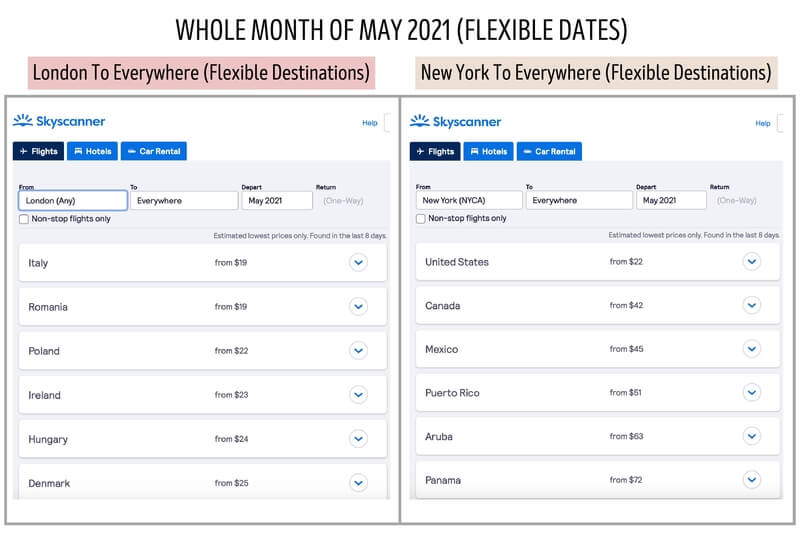Expand the Ireland destination chevron
The width and height of the screenshot is (800, 534).
pyautogui.click(x=358, y=395)
